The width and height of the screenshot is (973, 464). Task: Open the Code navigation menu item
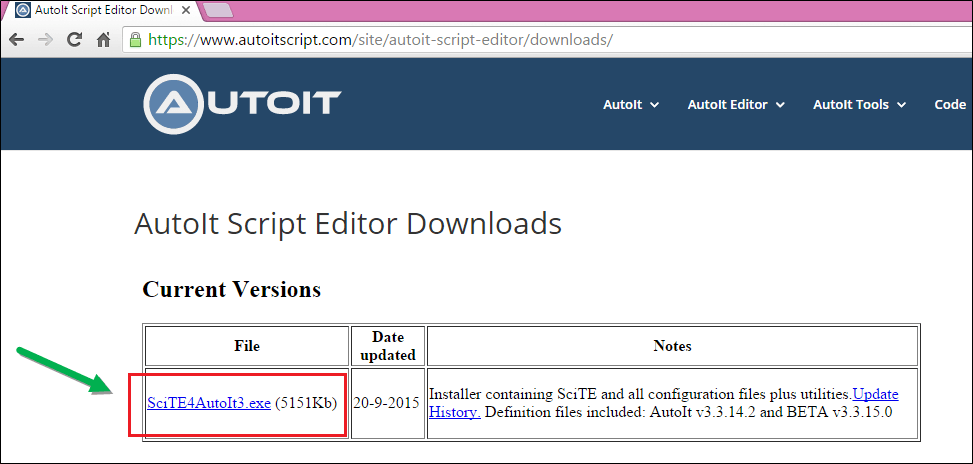(949, 105)
